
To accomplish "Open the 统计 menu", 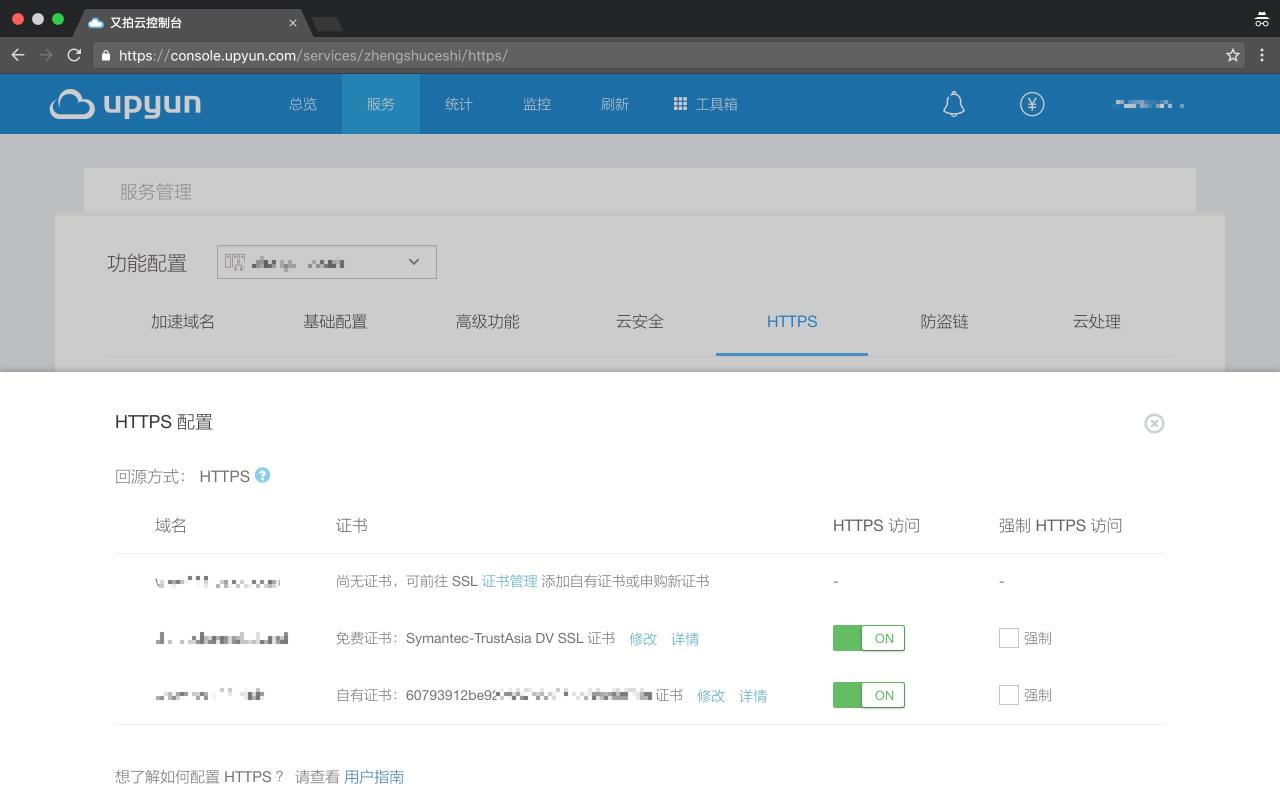I will [459, 104].
